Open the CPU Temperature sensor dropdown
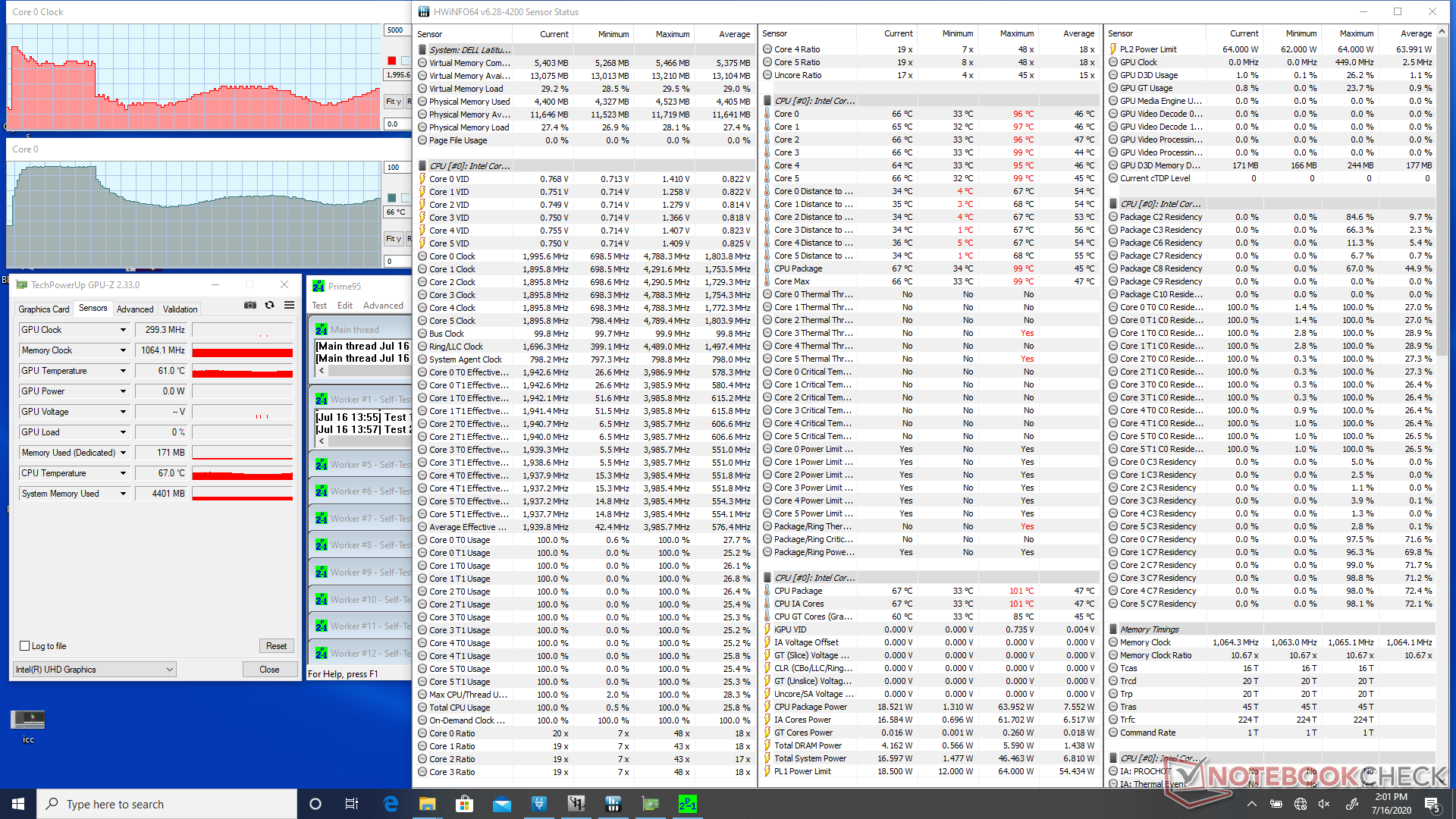The image size is (1456, 819). tap(123, 473)
